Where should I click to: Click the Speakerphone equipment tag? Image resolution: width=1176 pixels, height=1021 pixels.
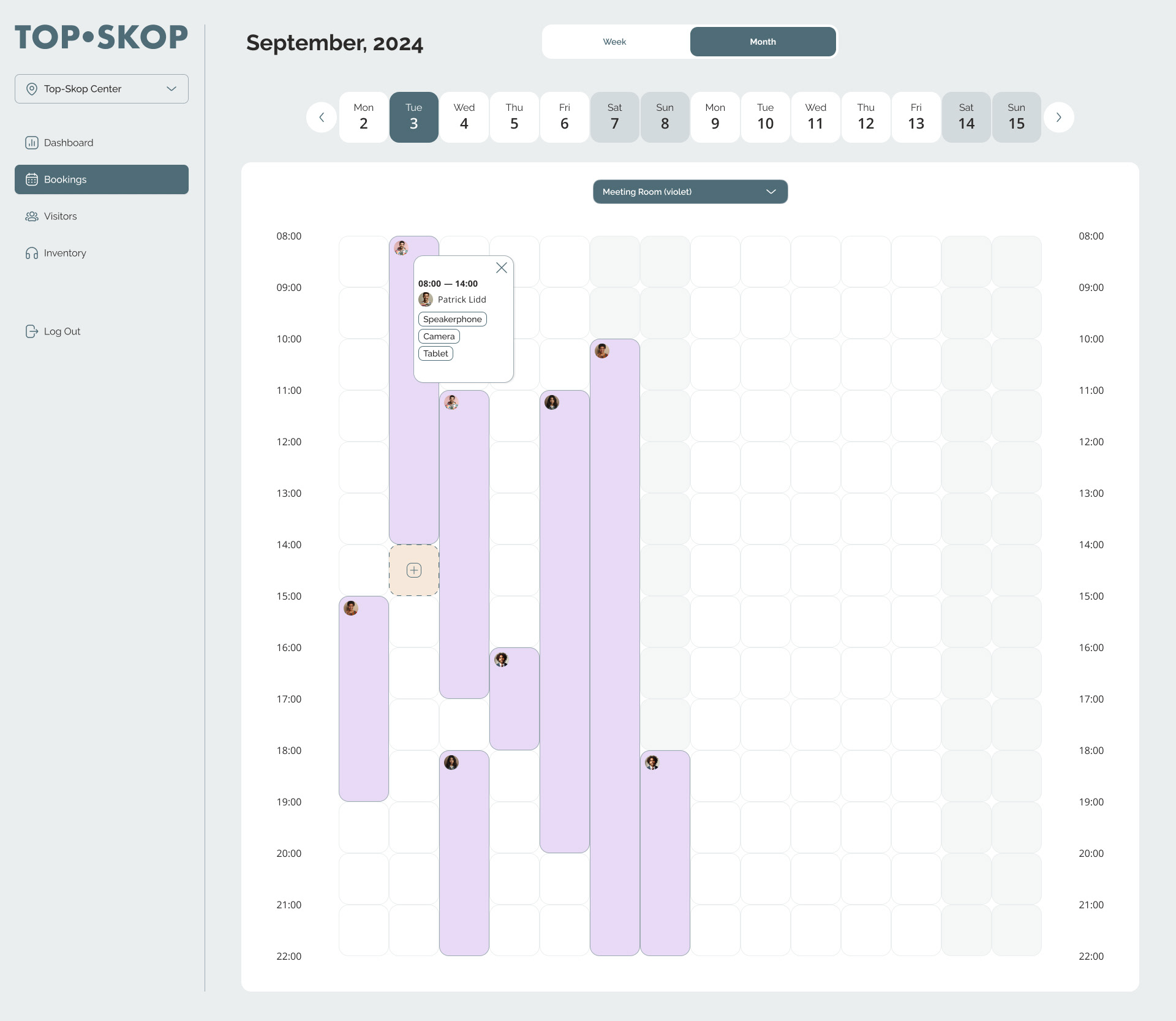coord(452,319)
